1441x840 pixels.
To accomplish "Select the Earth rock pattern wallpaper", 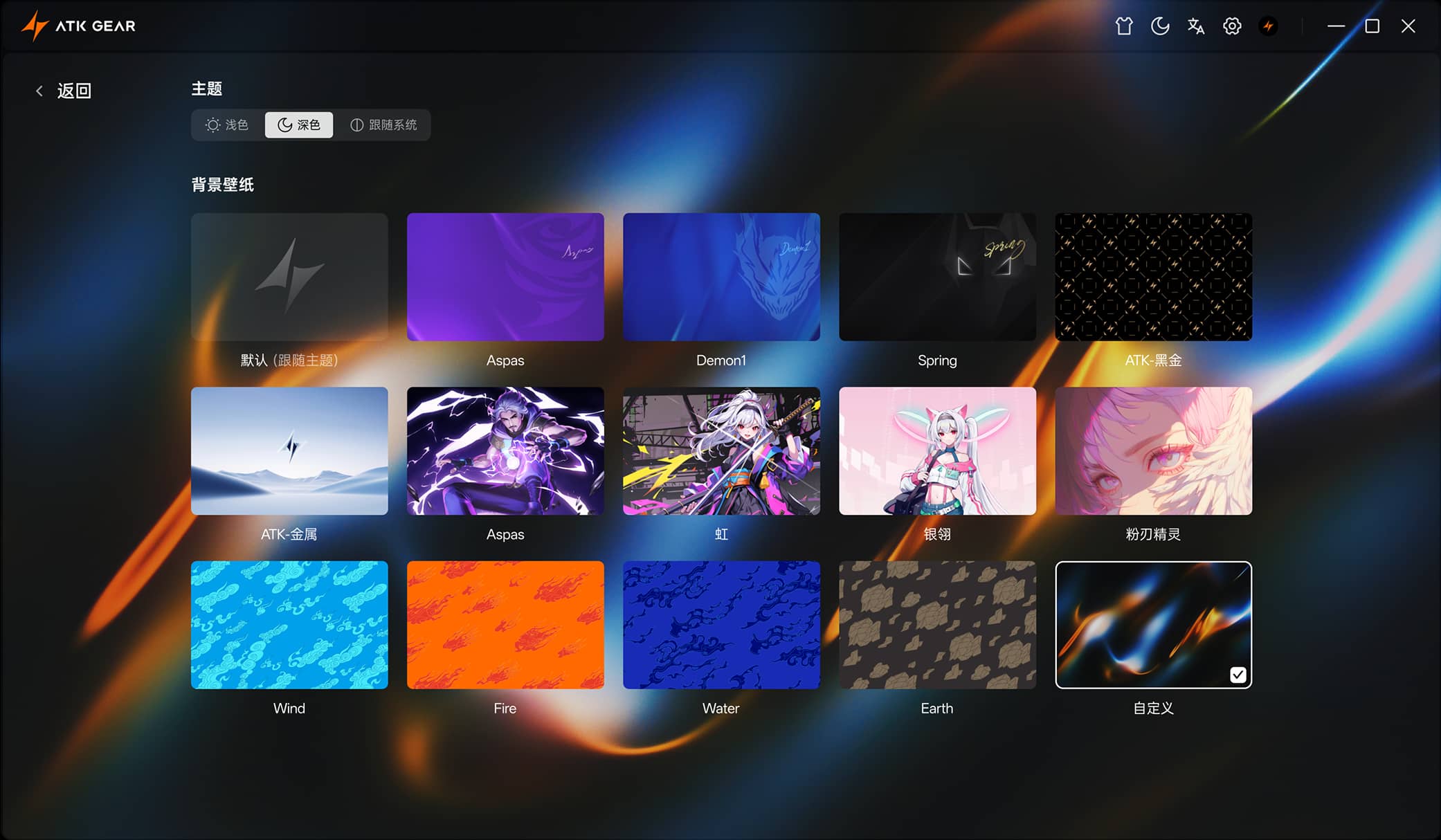I will 937,625.
